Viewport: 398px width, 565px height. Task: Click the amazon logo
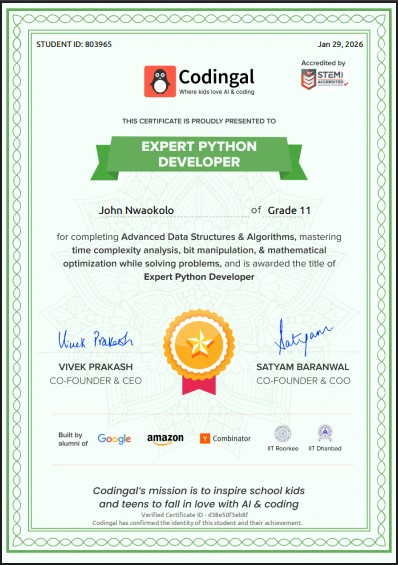coord(165,439)
